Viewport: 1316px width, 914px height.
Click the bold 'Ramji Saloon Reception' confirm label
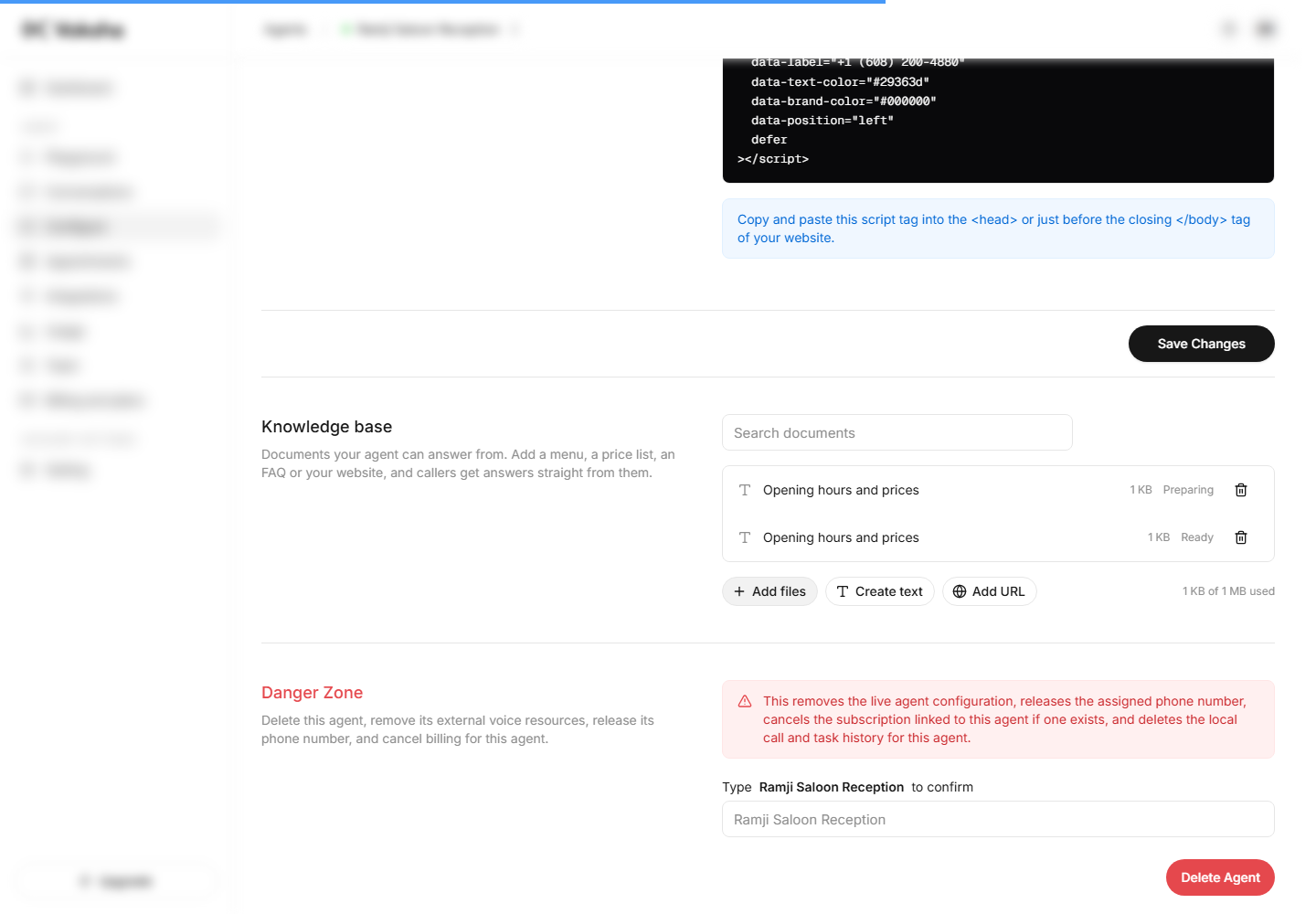[832, 787]
